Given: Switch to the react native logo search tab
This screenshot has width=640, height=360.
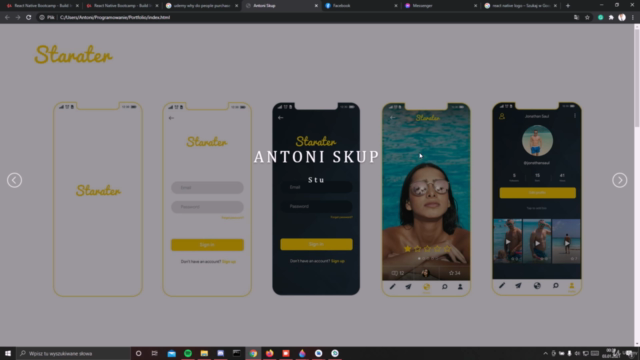Looking at the screenshot, I should (521, 6).
